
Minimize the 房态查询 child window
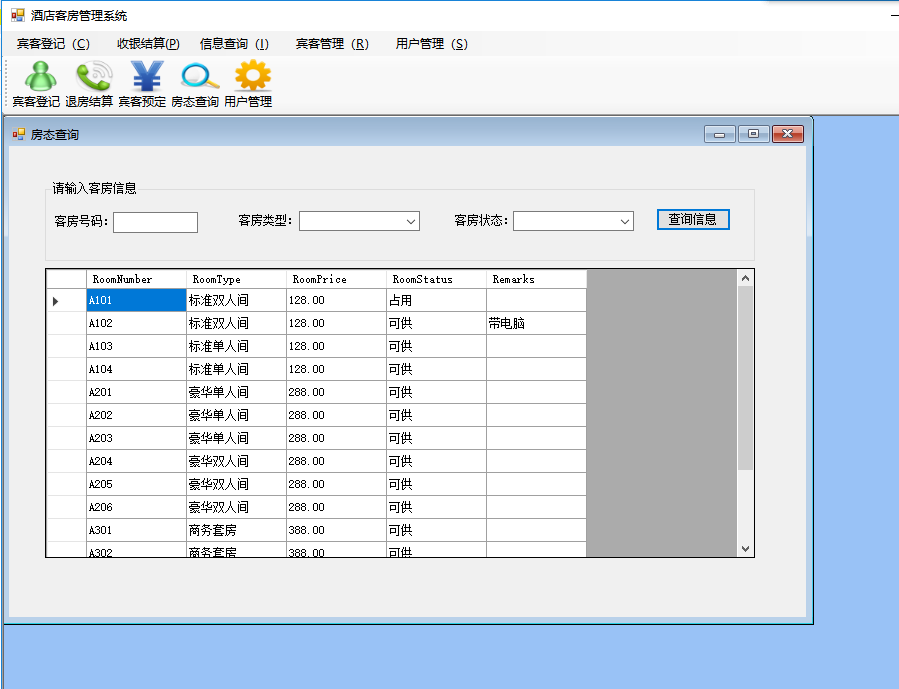coord(720,134)
